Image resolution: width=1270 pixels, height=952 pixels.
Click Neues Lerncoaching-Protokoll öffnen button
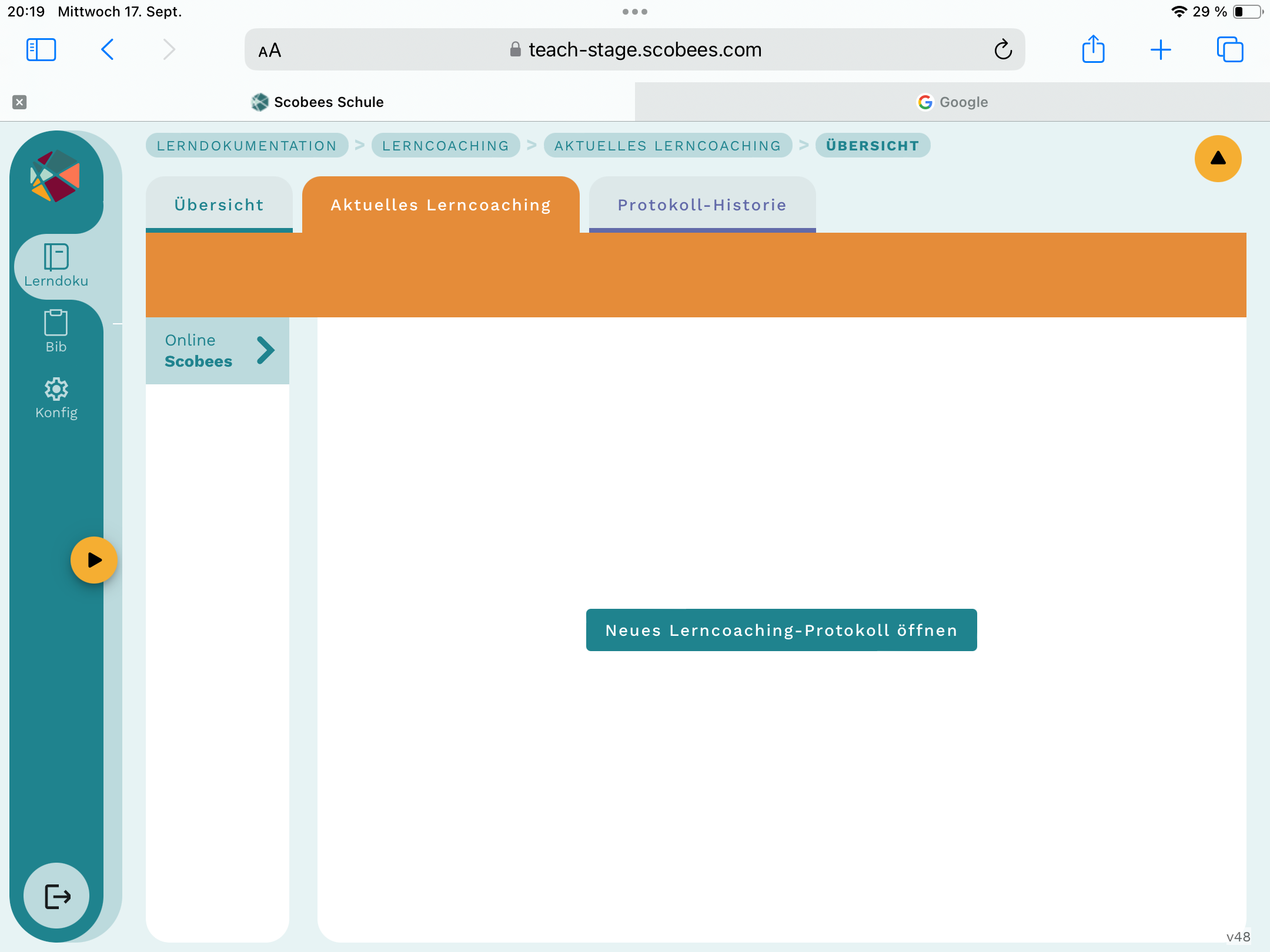point(781,630)
